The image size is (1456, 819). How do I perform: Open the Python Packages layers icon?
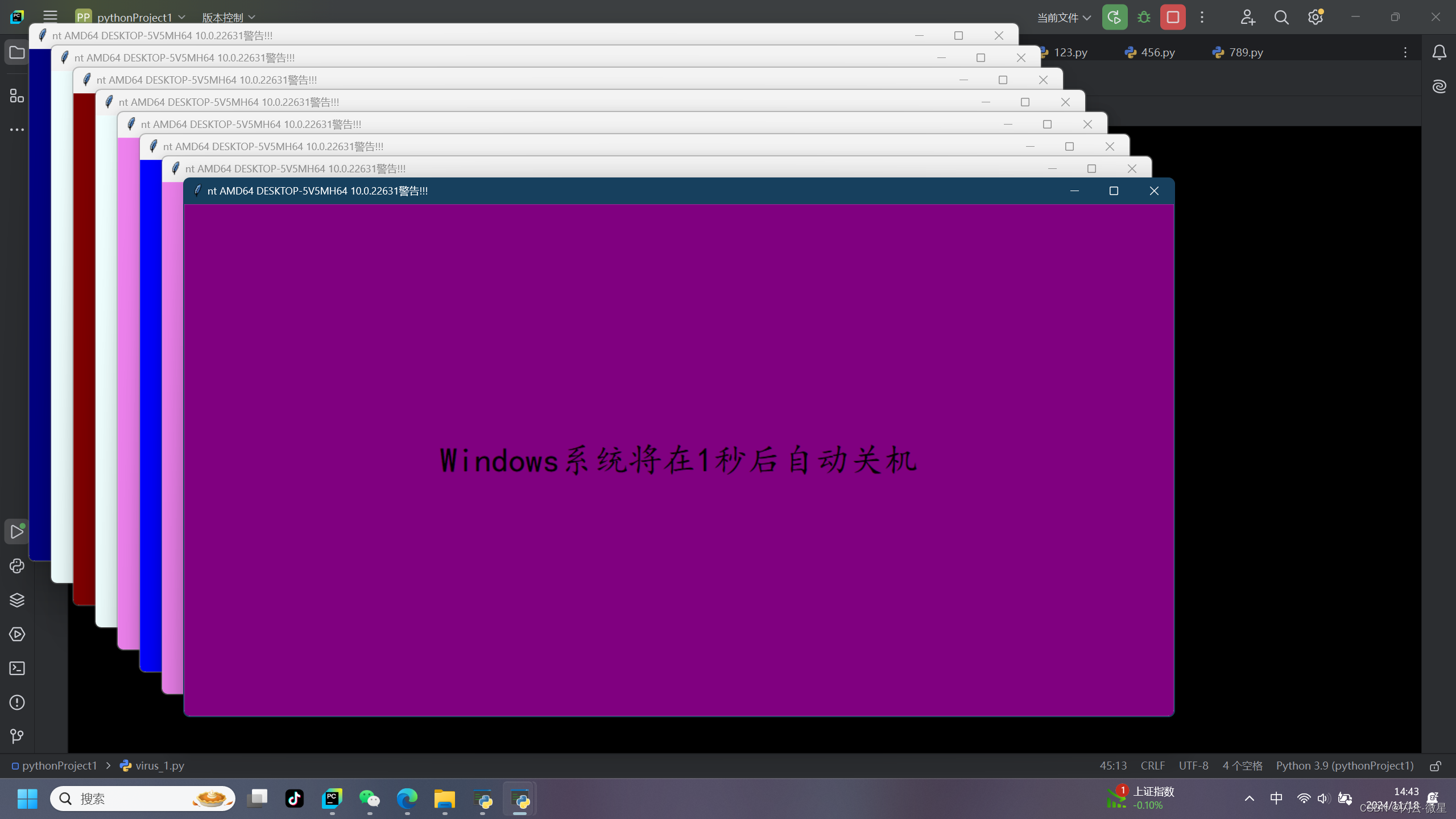(16, 600)
